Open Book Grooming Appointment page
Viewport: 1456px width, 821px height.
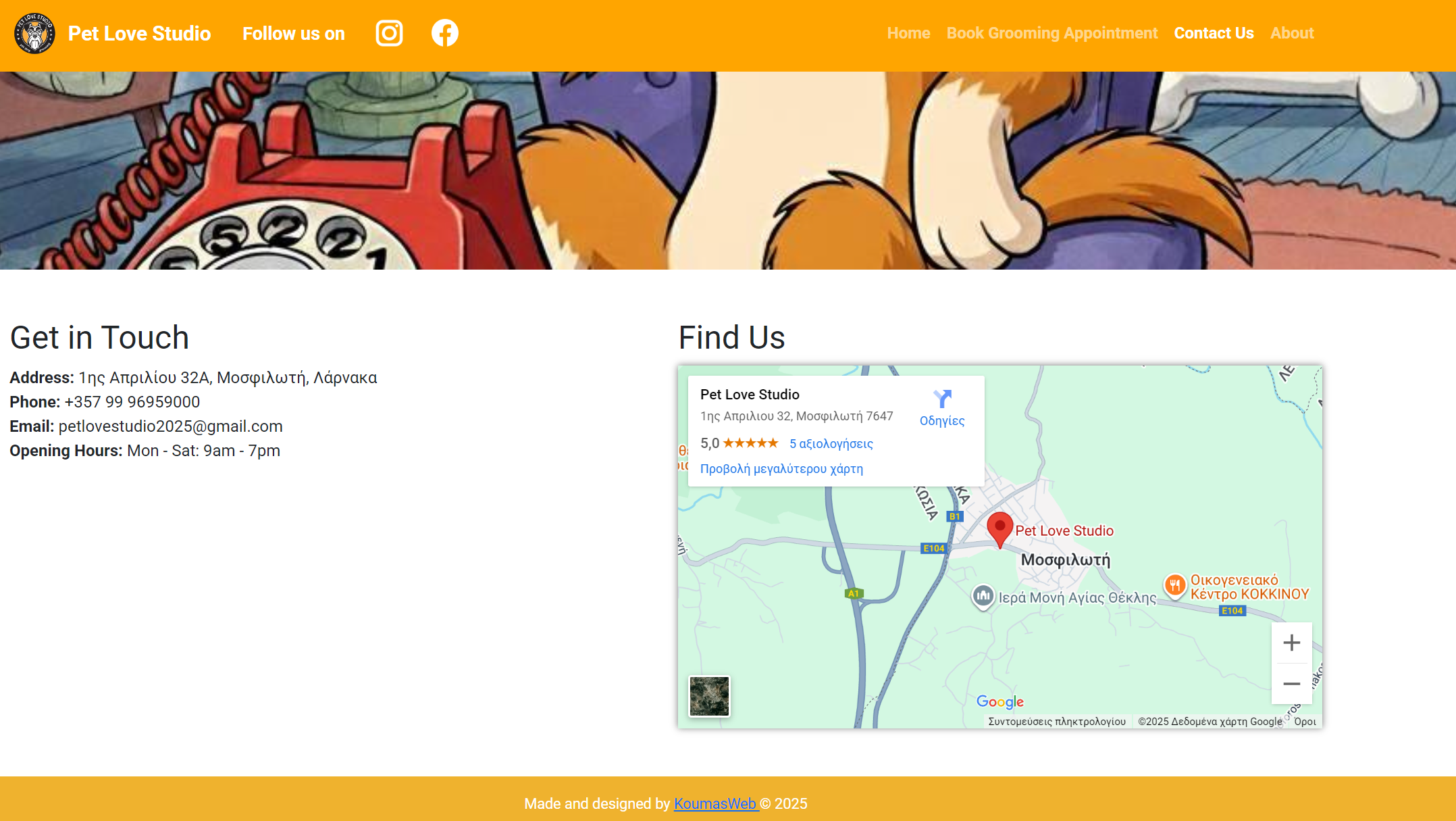pos(1052,33)
